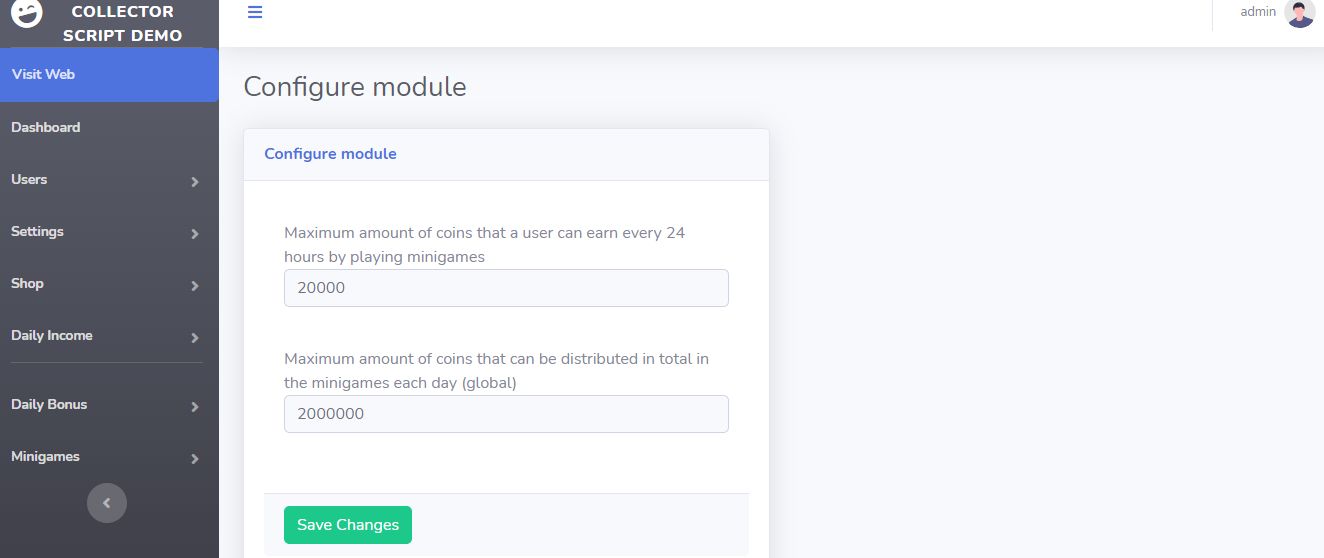Screen dimensions: 1324x558
Task: Click the admin username text
Action: point(1258,12)
